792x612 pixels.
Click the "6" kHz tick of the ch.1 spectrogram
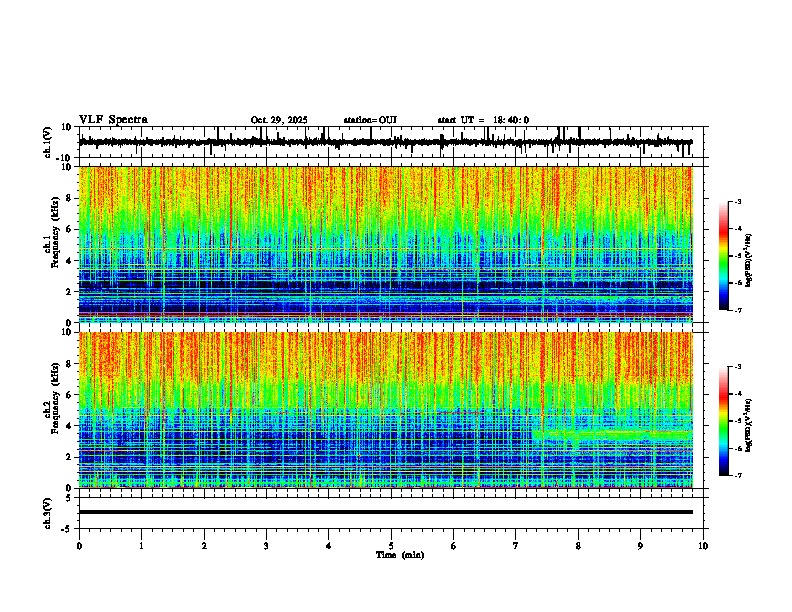[x=69, y=229]
